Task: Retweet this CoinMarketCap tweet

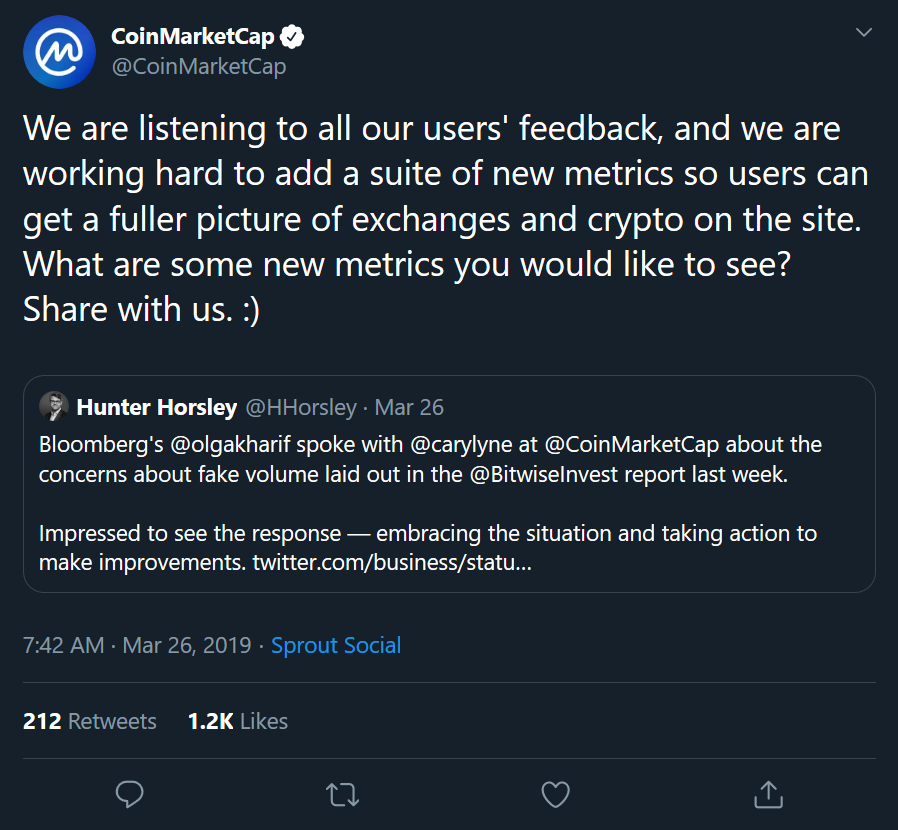Action: (342, 794)
